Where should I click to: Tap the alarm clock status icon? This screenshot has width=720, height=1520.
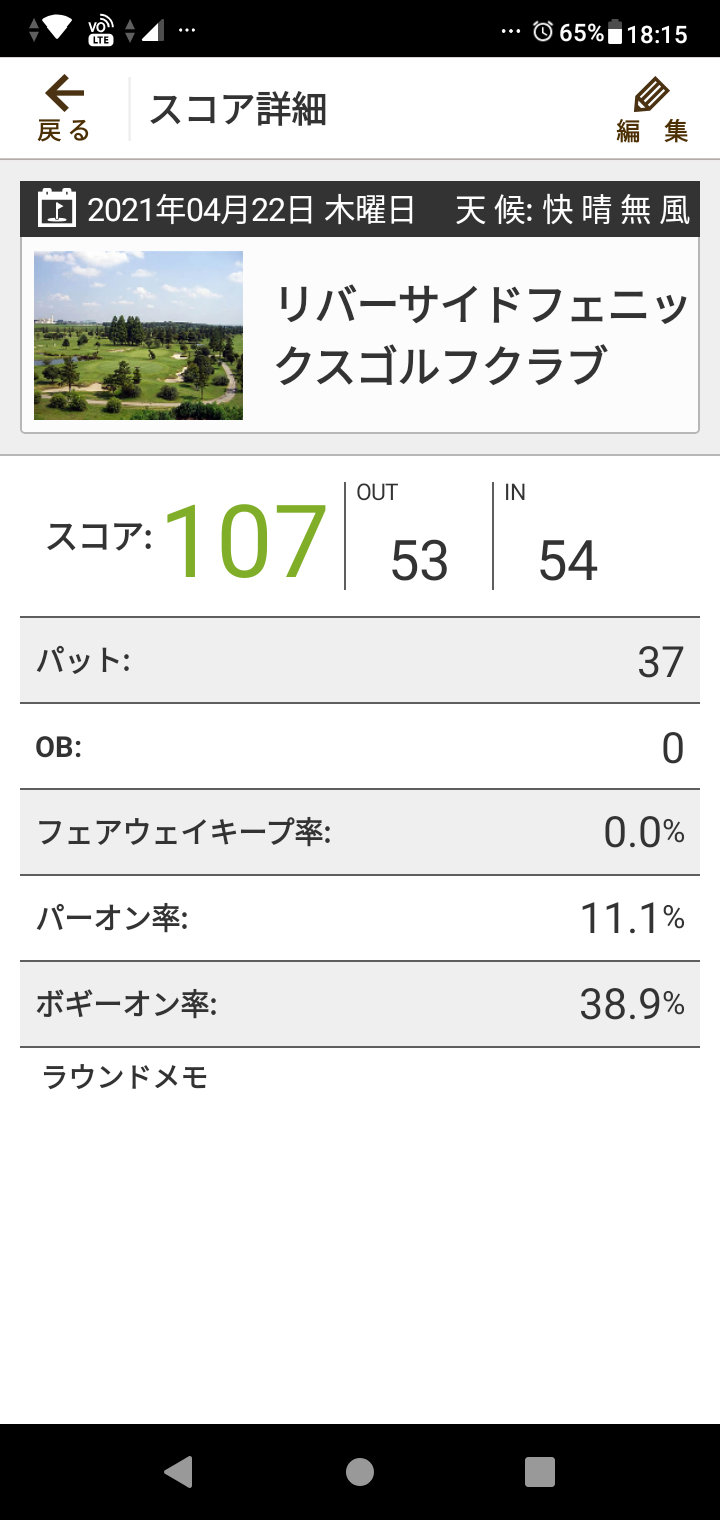click(x=543, y=32)
